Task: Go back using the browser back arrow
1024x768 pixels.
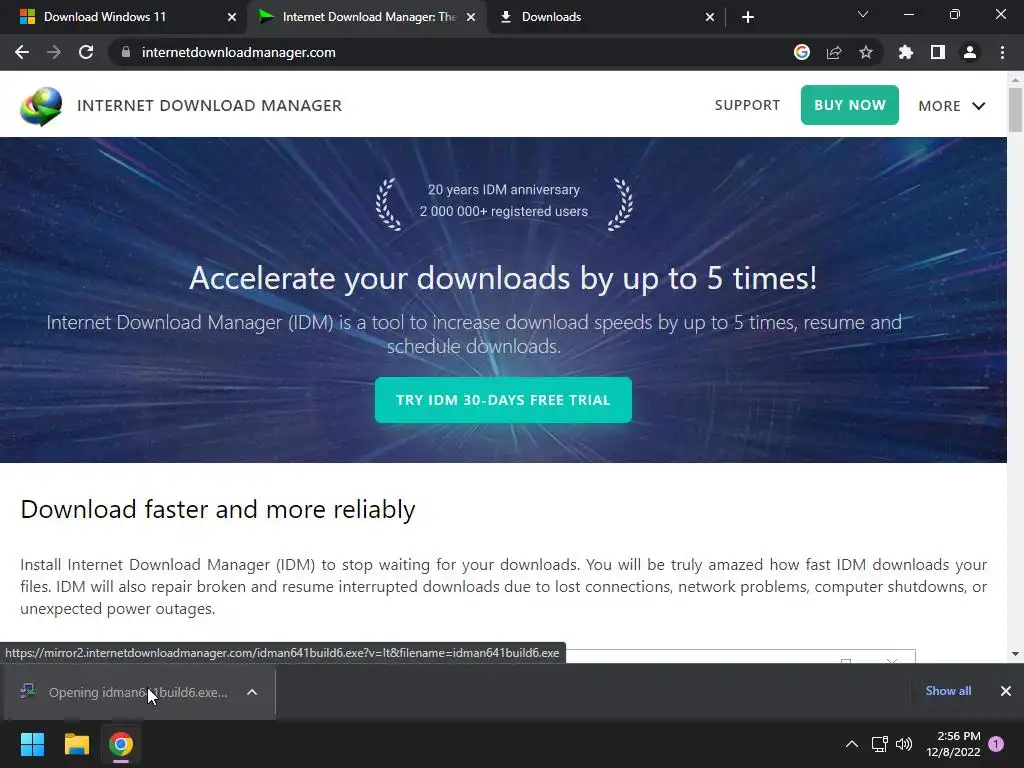Action: coord(22,52)
